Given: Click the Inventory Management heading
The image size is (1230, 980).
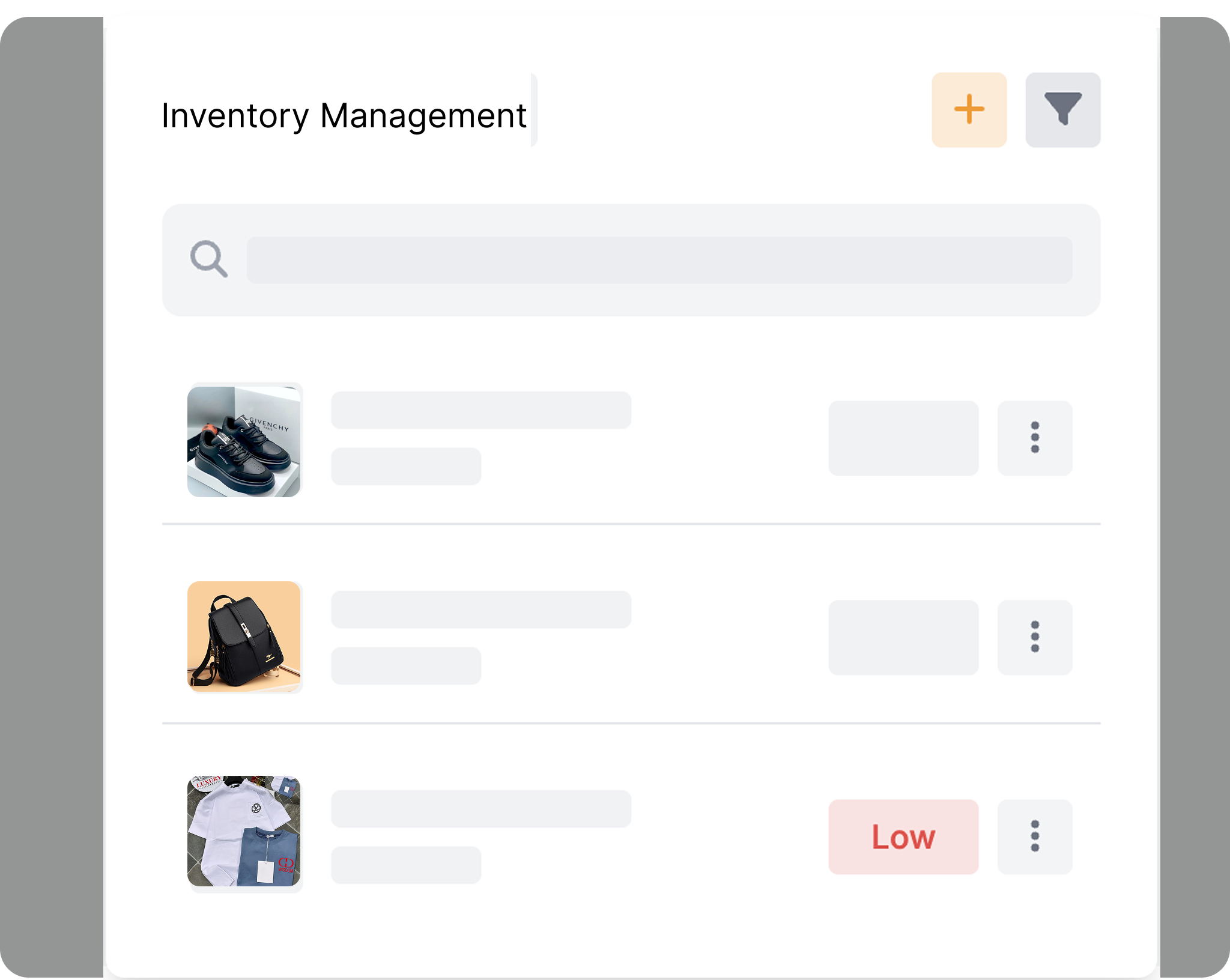Looking at the screenshot, I should [344, 115].
